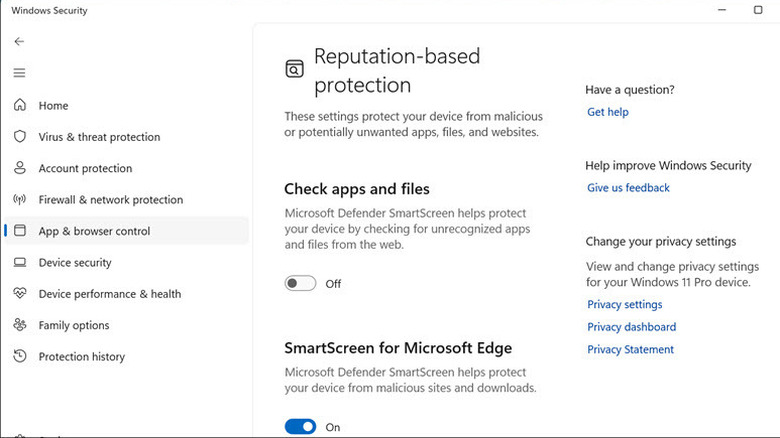Click the Virus & threat protection shield icon
Viewport: 780px width, 438px height.
tap(19, 137)
